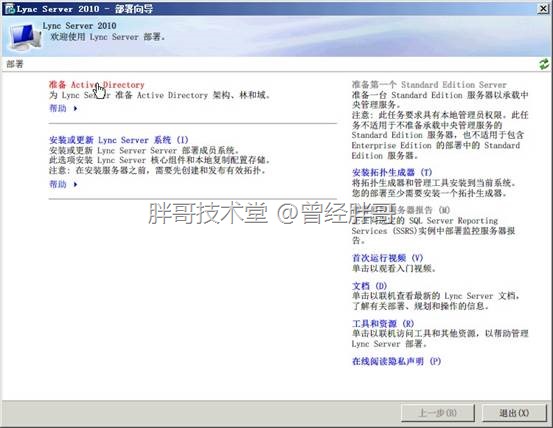This screenshot has width=553, height=428.
Task: Click text 欢迎使用 Lync Server 部署
Action: [x=107, y=37]
